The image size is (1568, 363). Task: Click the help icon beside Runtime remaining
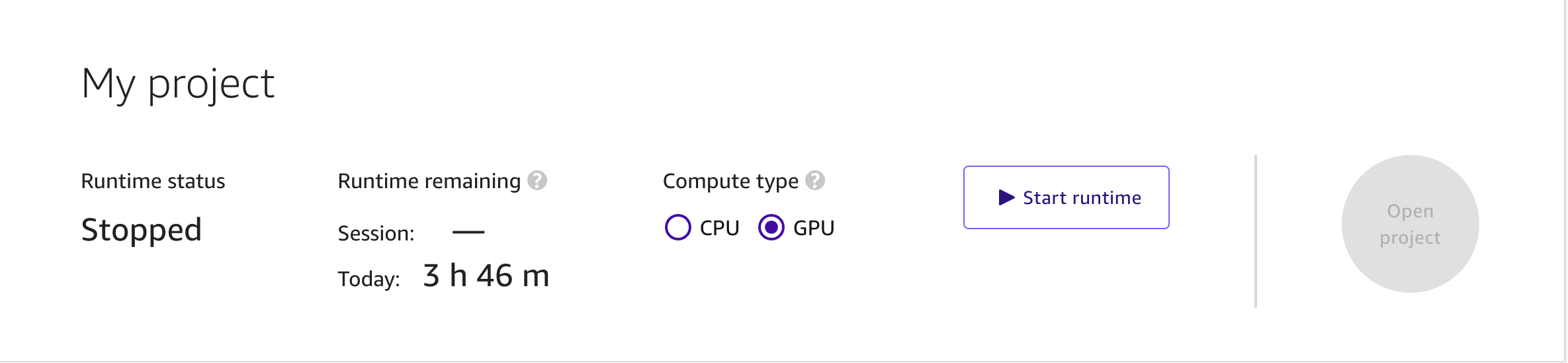coord(537,181)
